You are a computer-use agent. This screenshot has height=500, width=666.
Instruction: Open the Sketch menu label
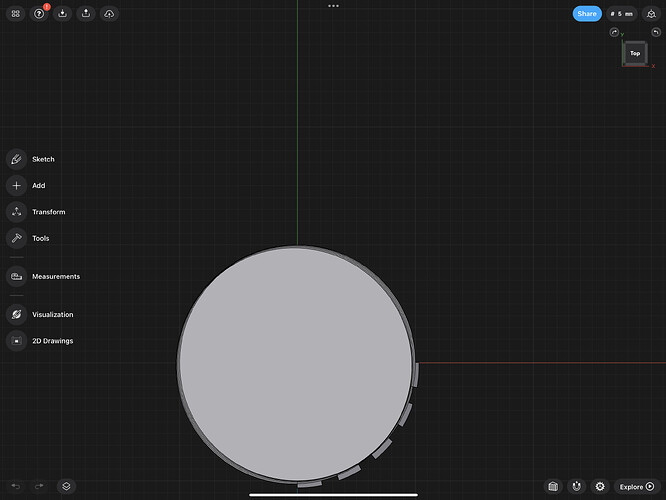43,159
